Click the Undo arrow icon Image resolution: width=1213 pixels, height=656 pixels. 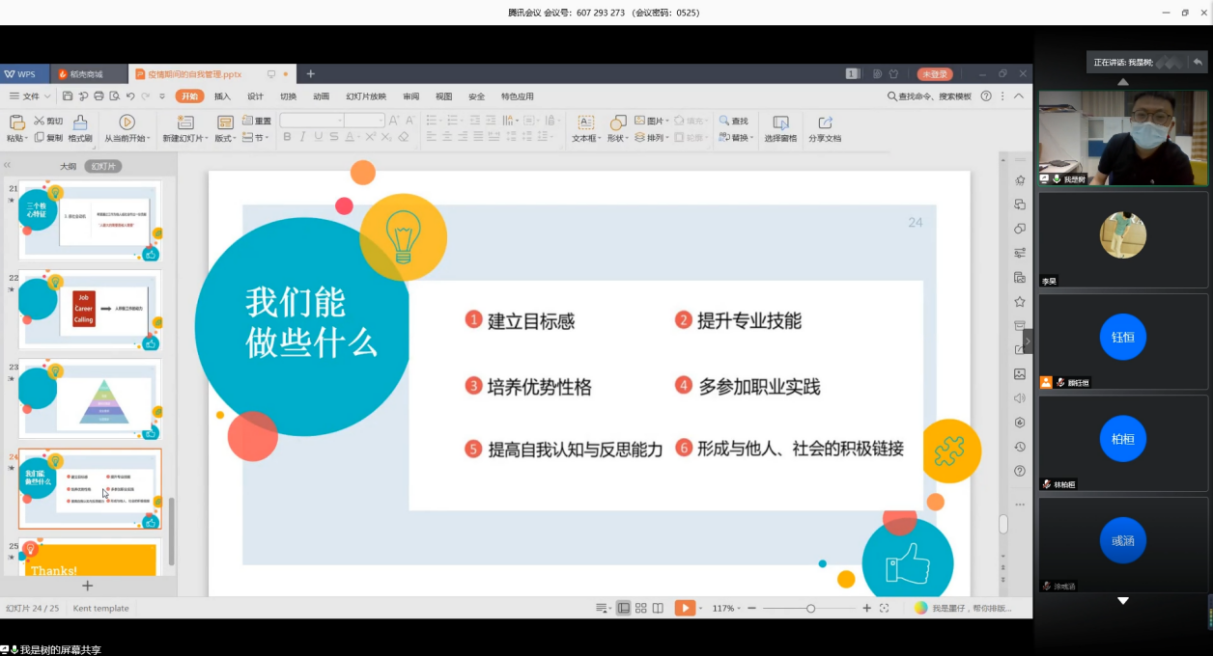coord(130,96)
